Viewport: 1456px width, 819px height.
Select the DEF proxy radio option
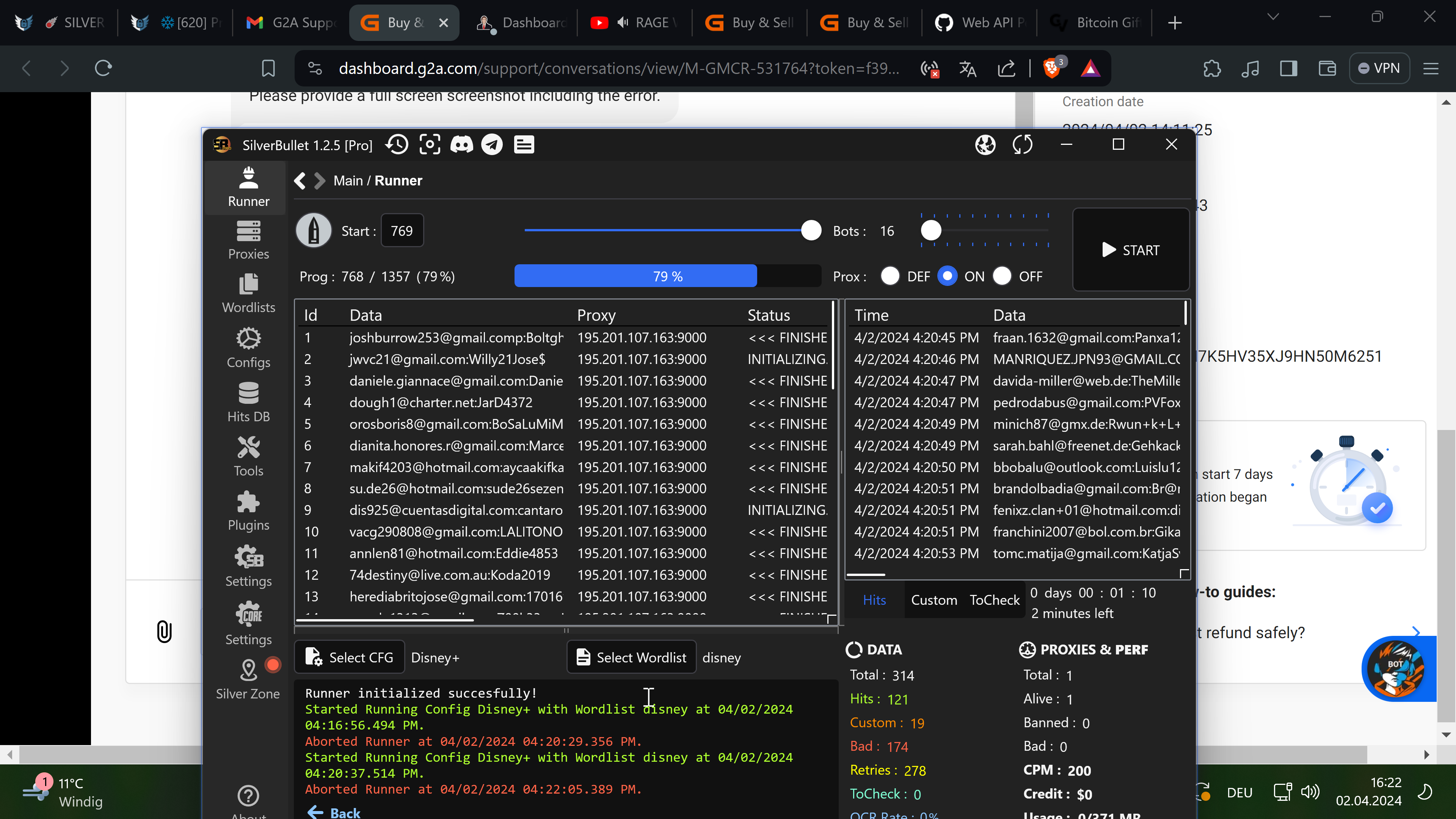890,276
